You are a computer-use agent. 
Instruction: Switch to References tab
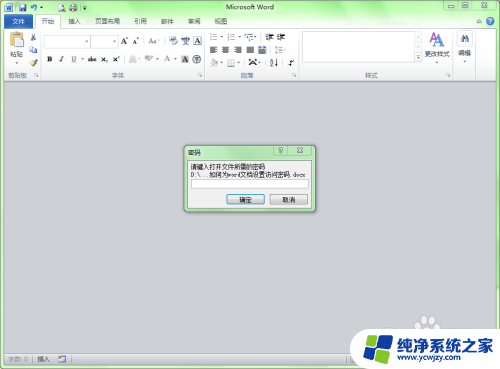coord(140,21)
